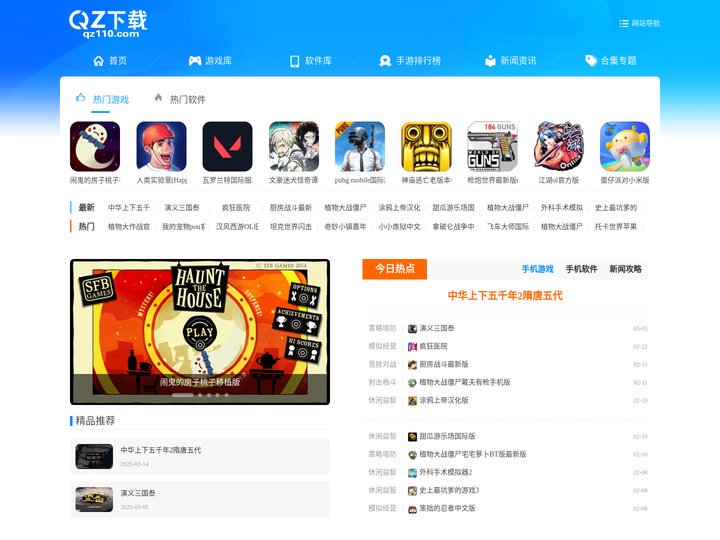This screenshot has width=720, height=540.
Task: Open 精品推荐 thumbnail for 中华上下五千年2隋唐五代
Action: (94, 456)
